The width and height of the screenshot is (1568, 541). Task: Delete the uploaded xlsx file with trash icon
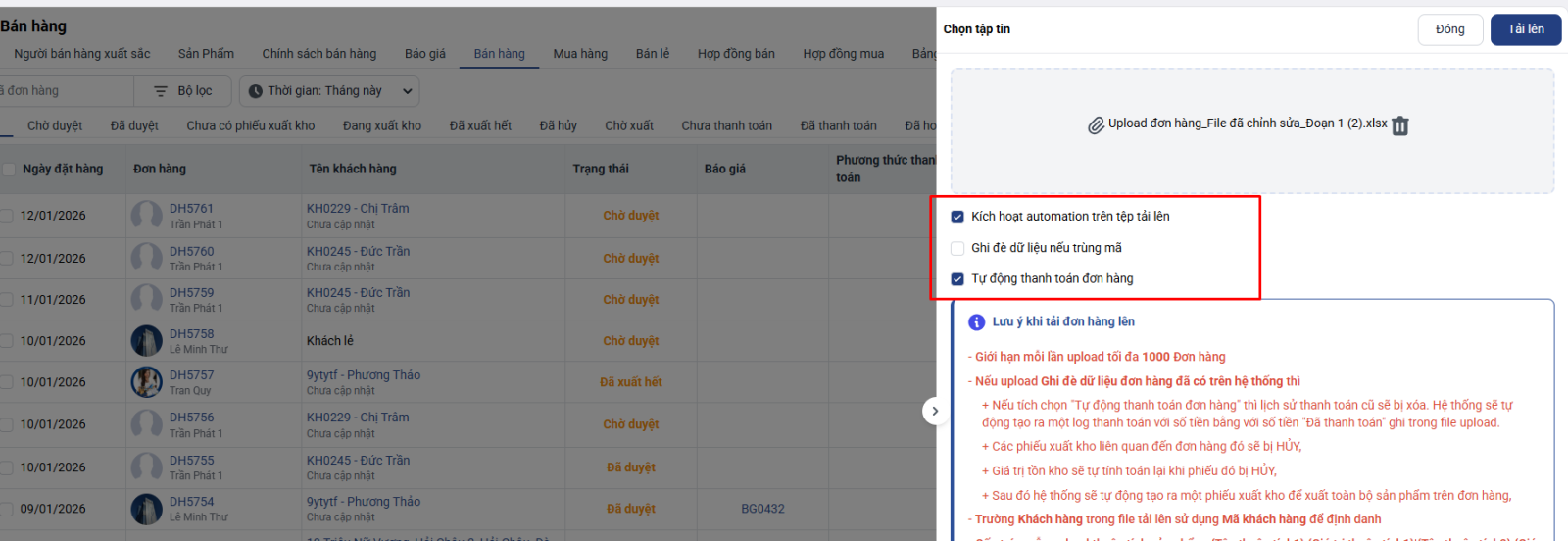pos(1400,125)
